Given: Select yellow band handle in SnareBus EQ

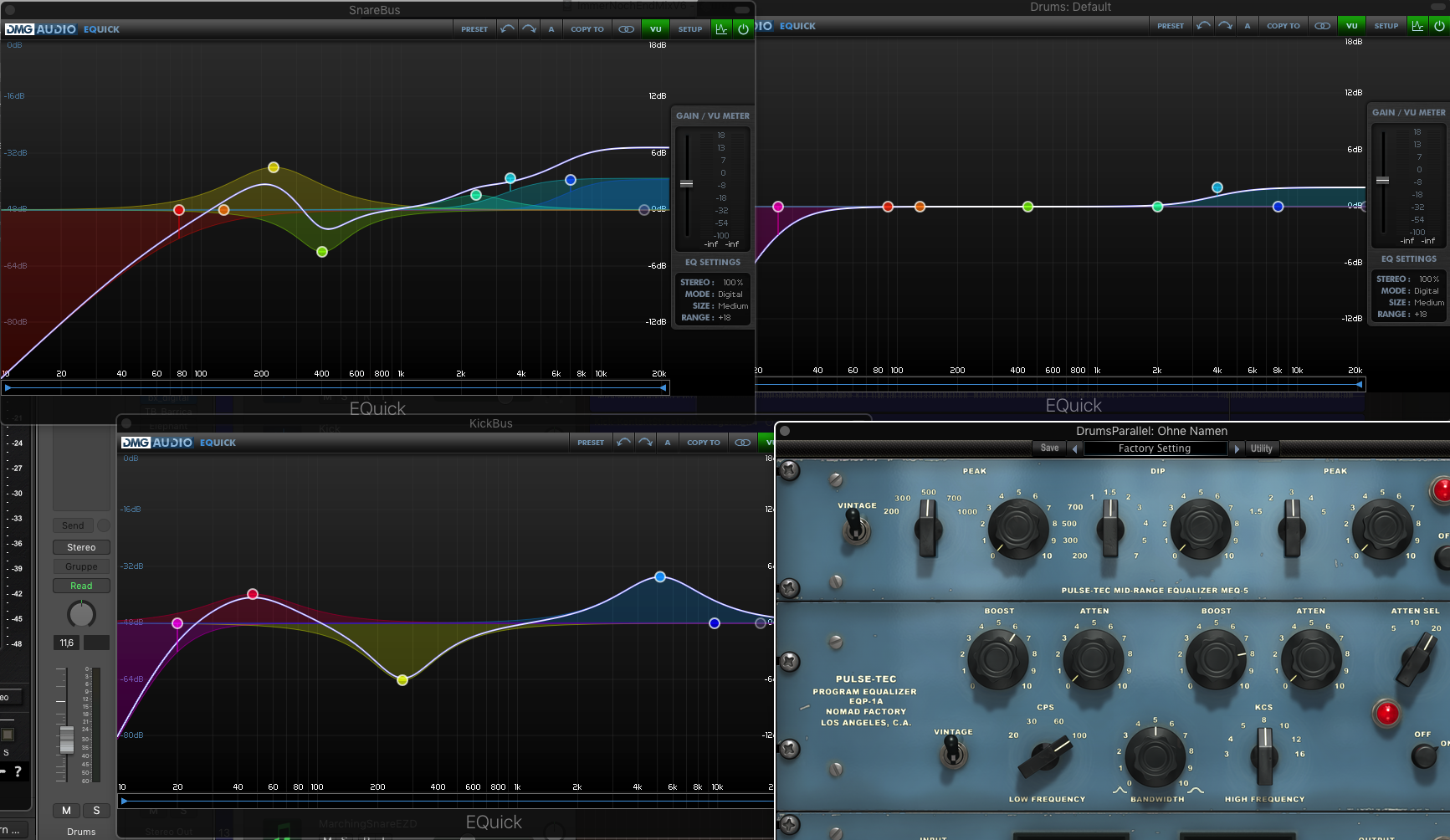Looking at the screenshot, I should [x=274, y=167].
